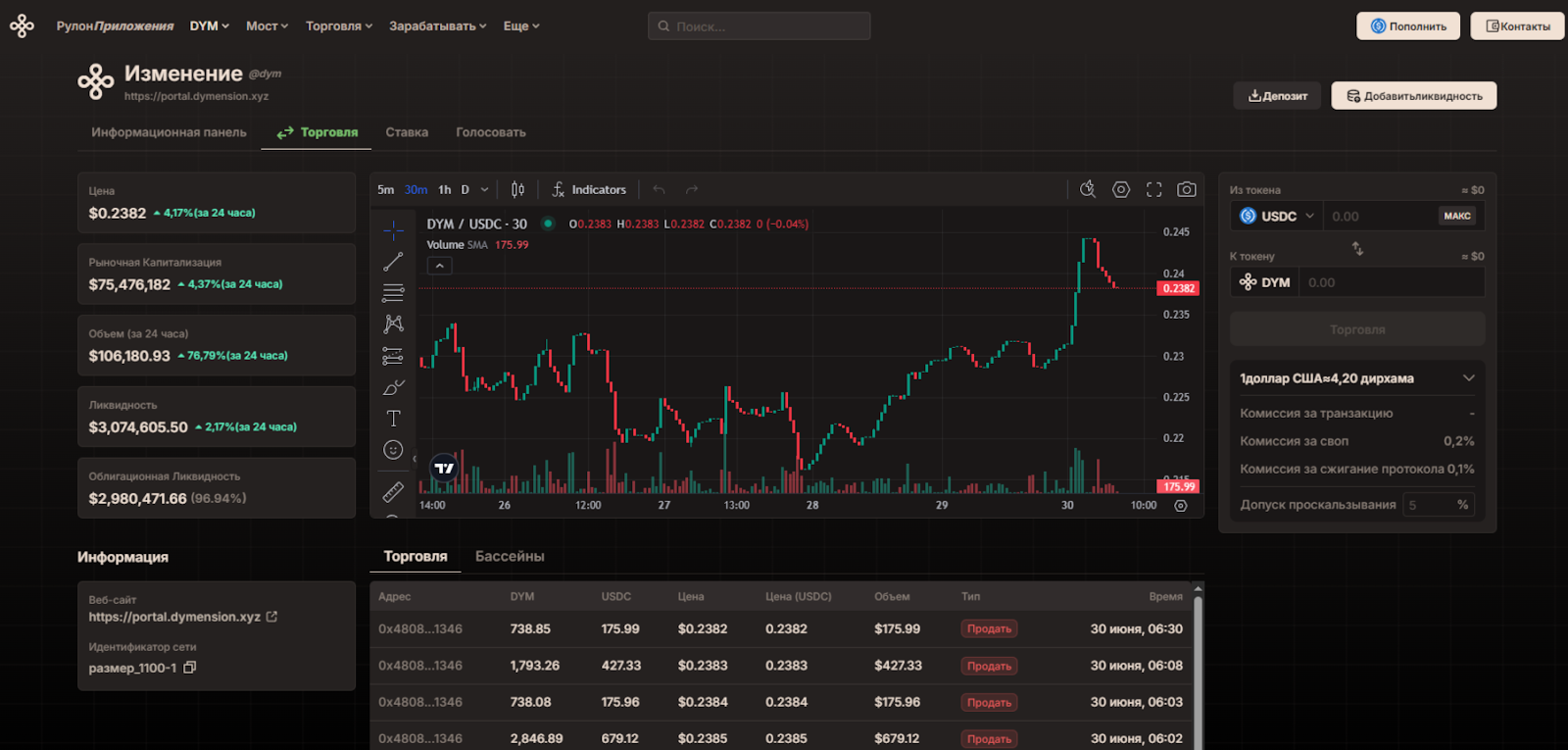Open the DYM to-token selector
This screenshot has height=750, width=1568.
pos(1265,282)
